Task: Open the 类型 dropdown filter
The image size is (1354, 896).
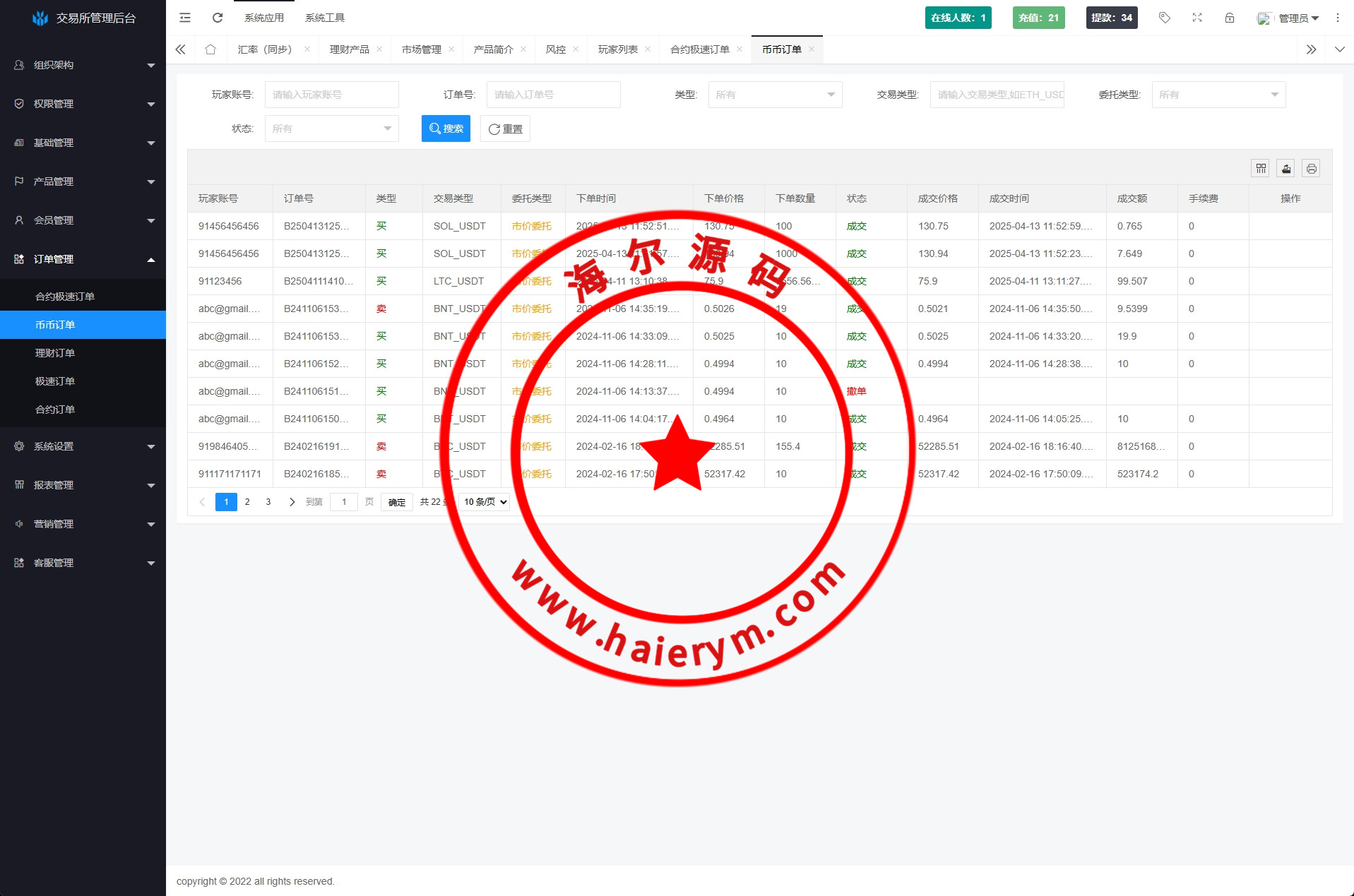Action: (775, 95)
